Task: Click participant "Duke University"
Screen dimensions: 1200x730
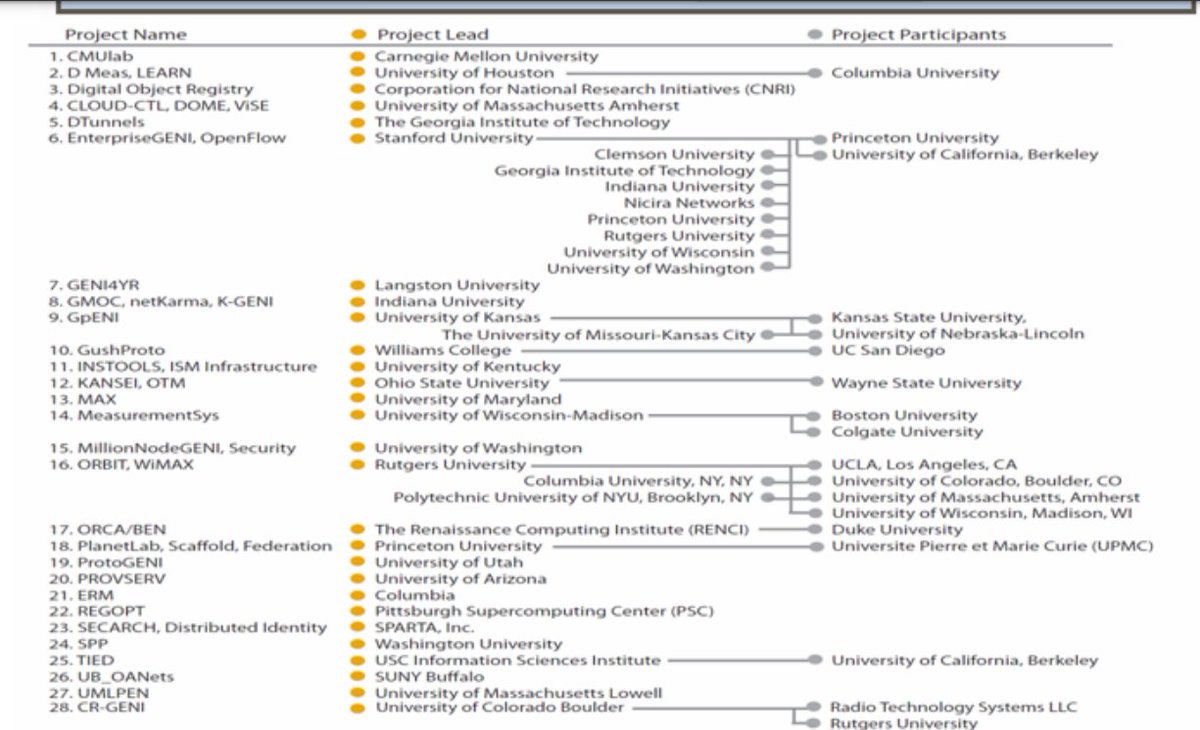Action: (896, 529)
